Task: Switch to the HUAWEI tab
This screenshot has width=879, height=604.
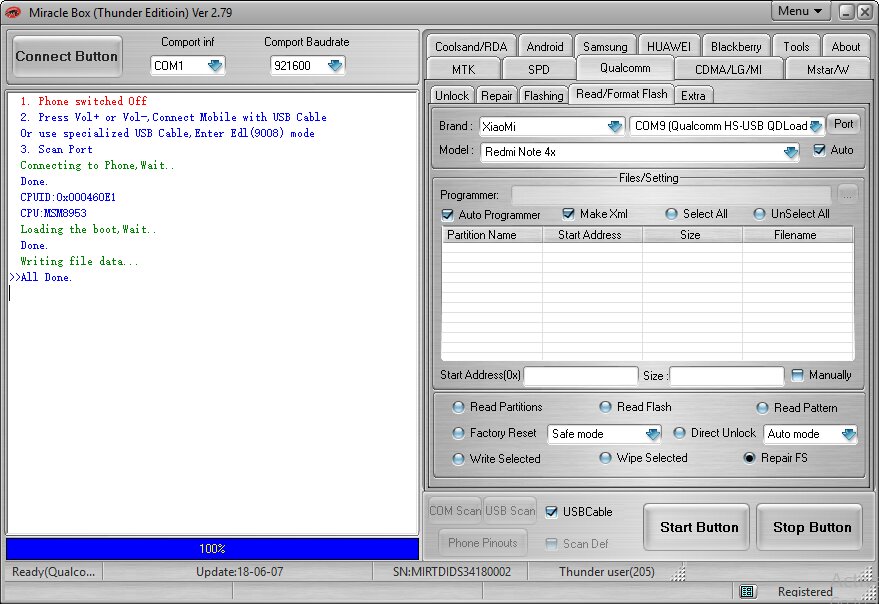Action: (x=669, y=47)
